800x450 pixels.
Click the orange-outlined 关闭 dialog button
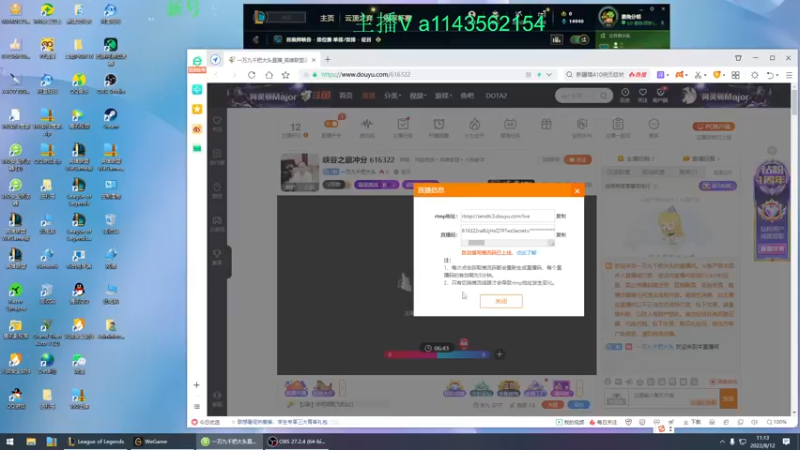click(x=501, y=301)
